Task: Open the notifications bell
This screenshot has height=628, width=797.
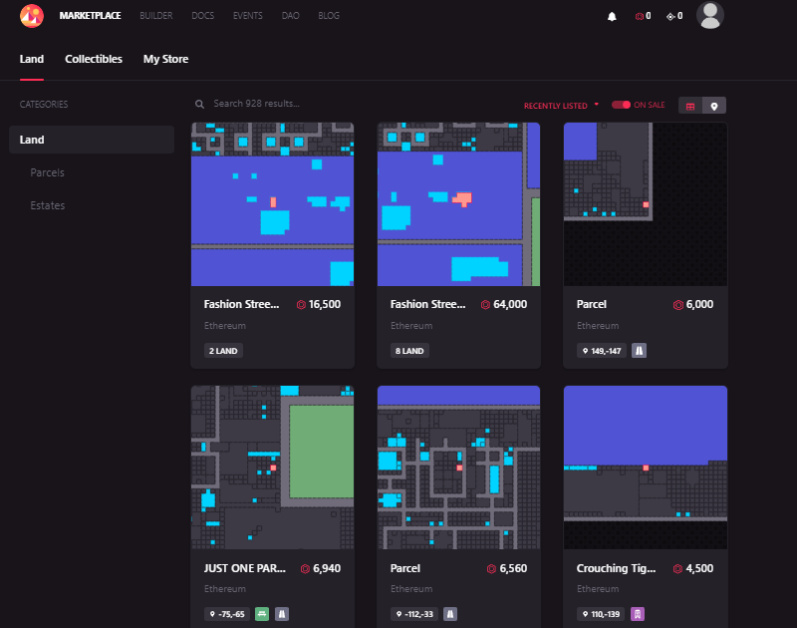Action: point(612,17)
